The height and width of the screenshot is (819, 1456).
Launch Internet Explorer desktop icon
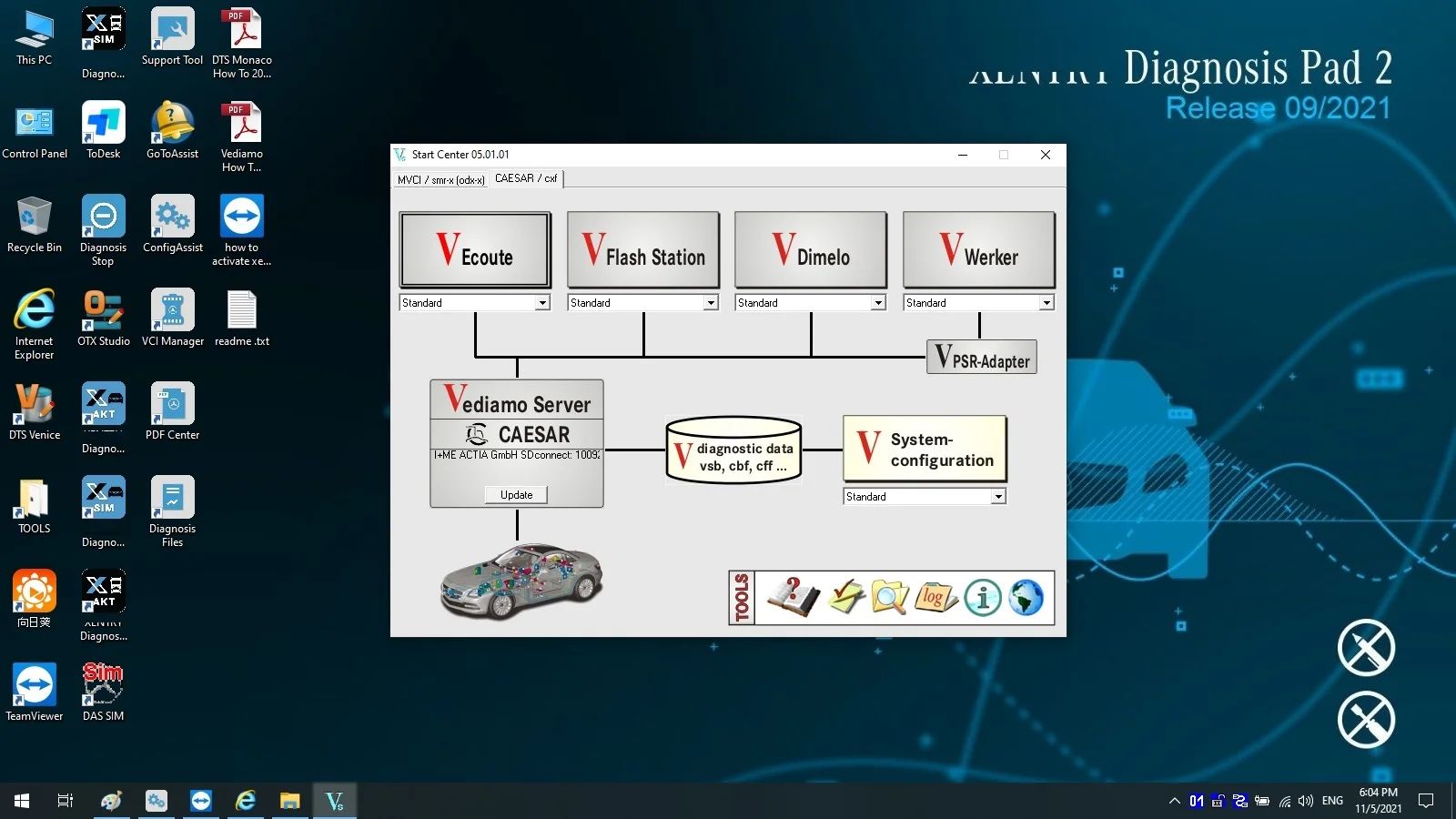click(x=35, y=325)
